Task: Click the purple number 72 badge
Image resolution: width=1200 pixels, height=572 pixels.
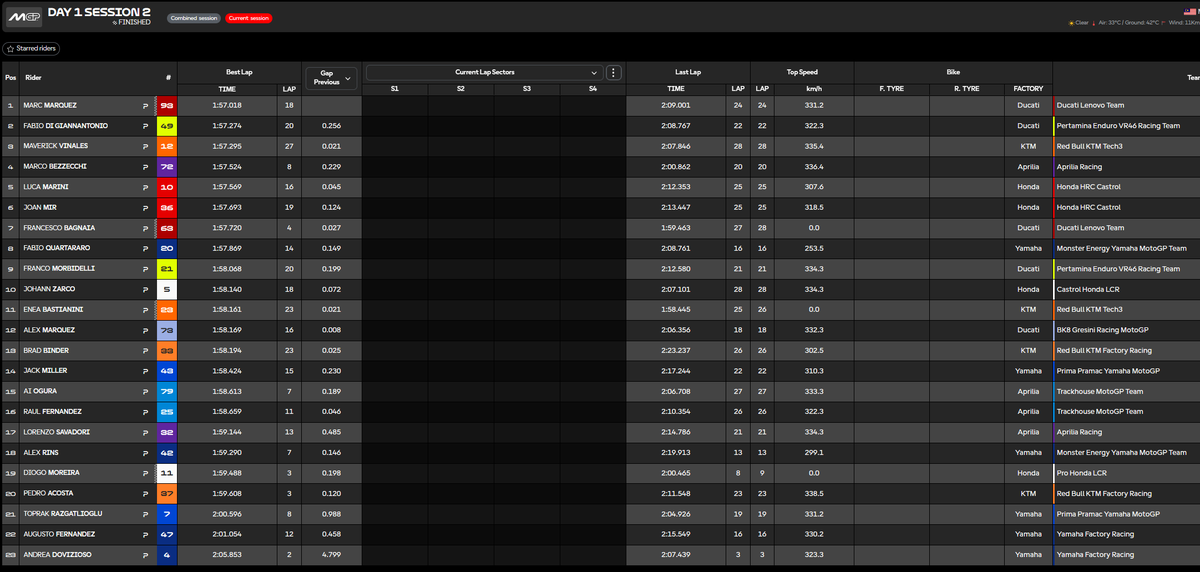Action: 167,167
